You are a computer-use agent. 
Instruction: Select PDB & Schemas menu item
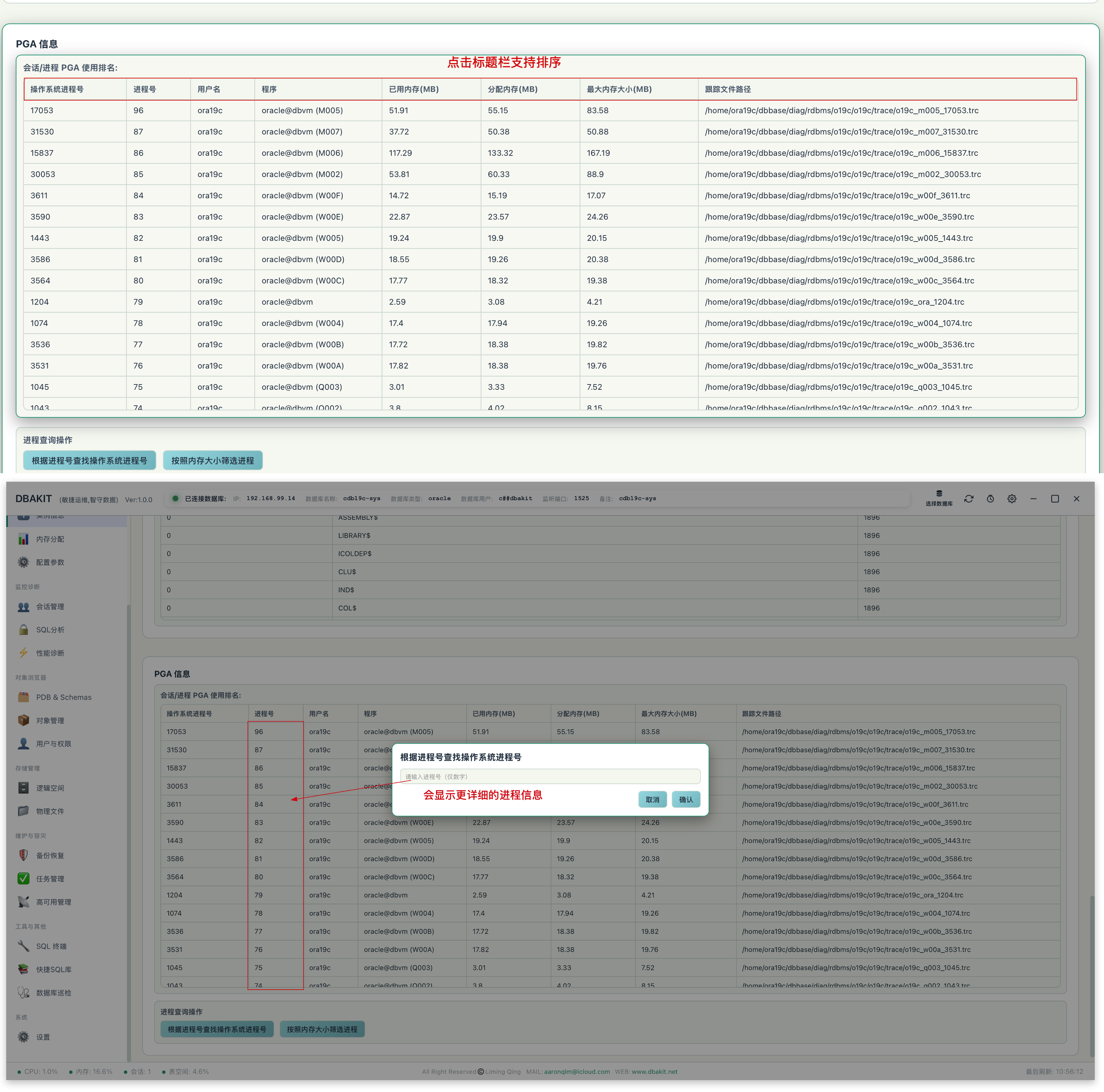63,697
